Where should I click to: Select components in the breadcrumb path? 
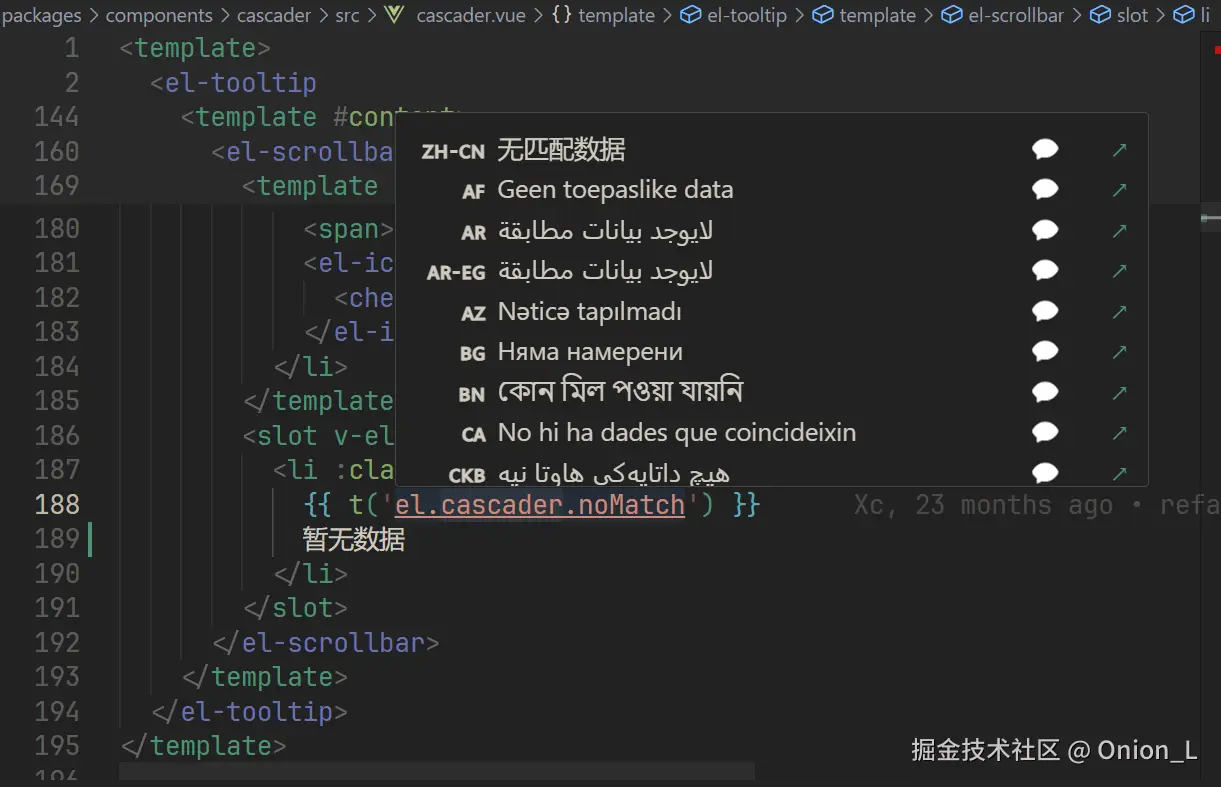[159, 15]
